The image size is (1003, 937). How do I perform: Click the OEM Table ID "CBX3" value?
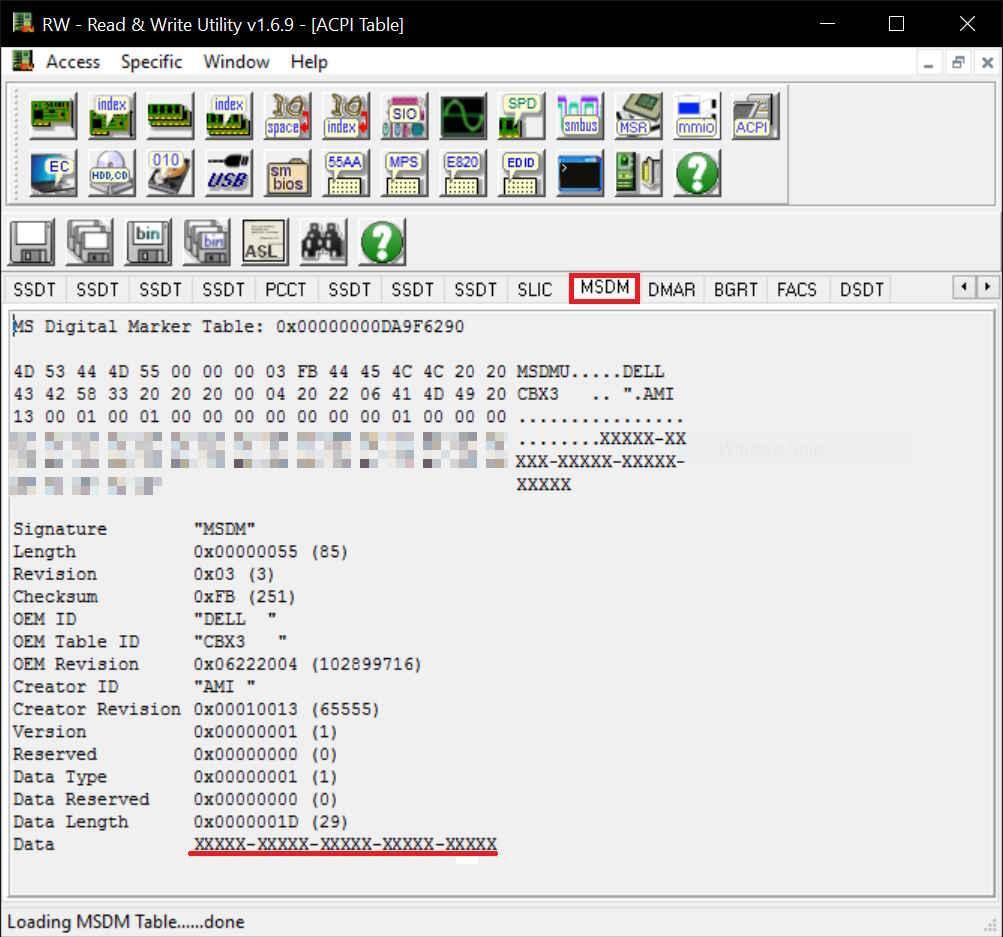pos(240,642)
